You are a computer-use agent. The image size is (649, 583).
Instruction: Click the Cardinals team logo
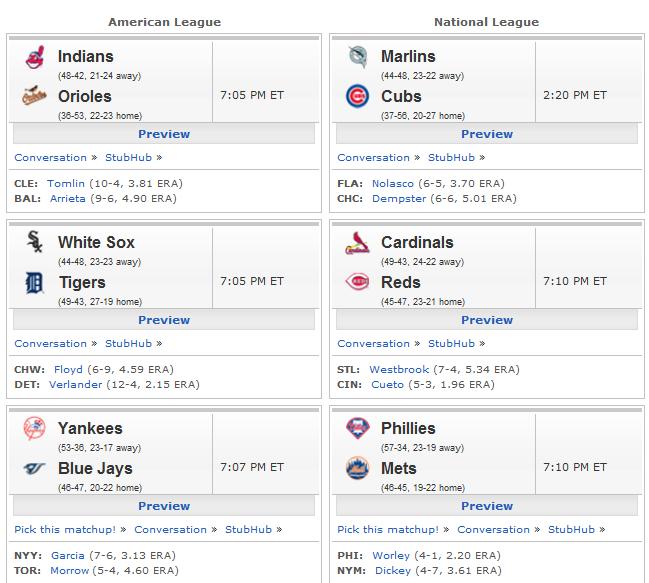(x=357, y=243)
